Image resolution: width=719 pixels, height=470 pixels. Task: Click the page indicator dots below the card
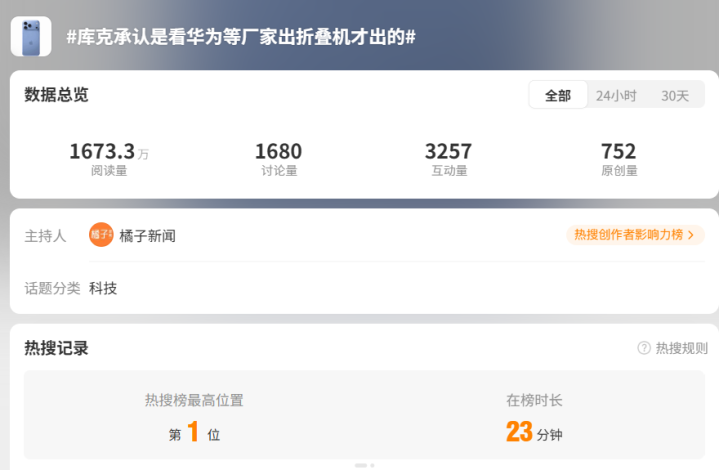click(365, 465)
